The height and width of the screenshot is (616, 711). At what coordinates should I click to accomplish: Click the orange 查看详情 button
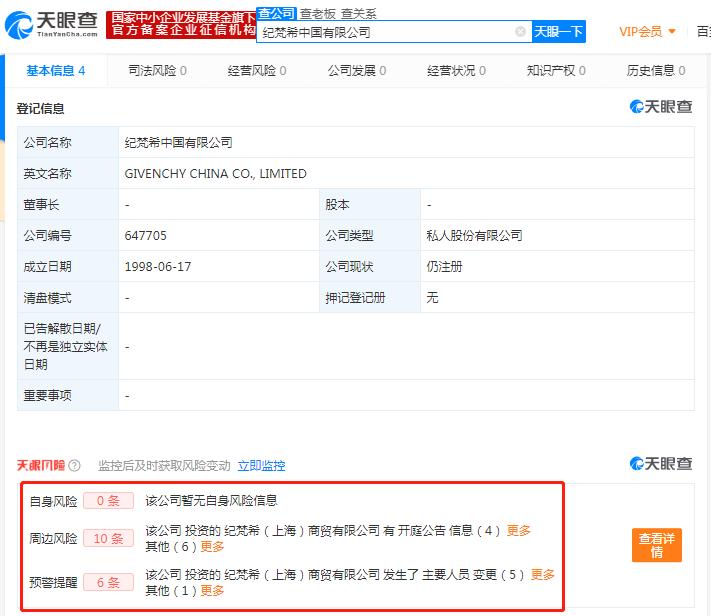[x=657, y=545]
